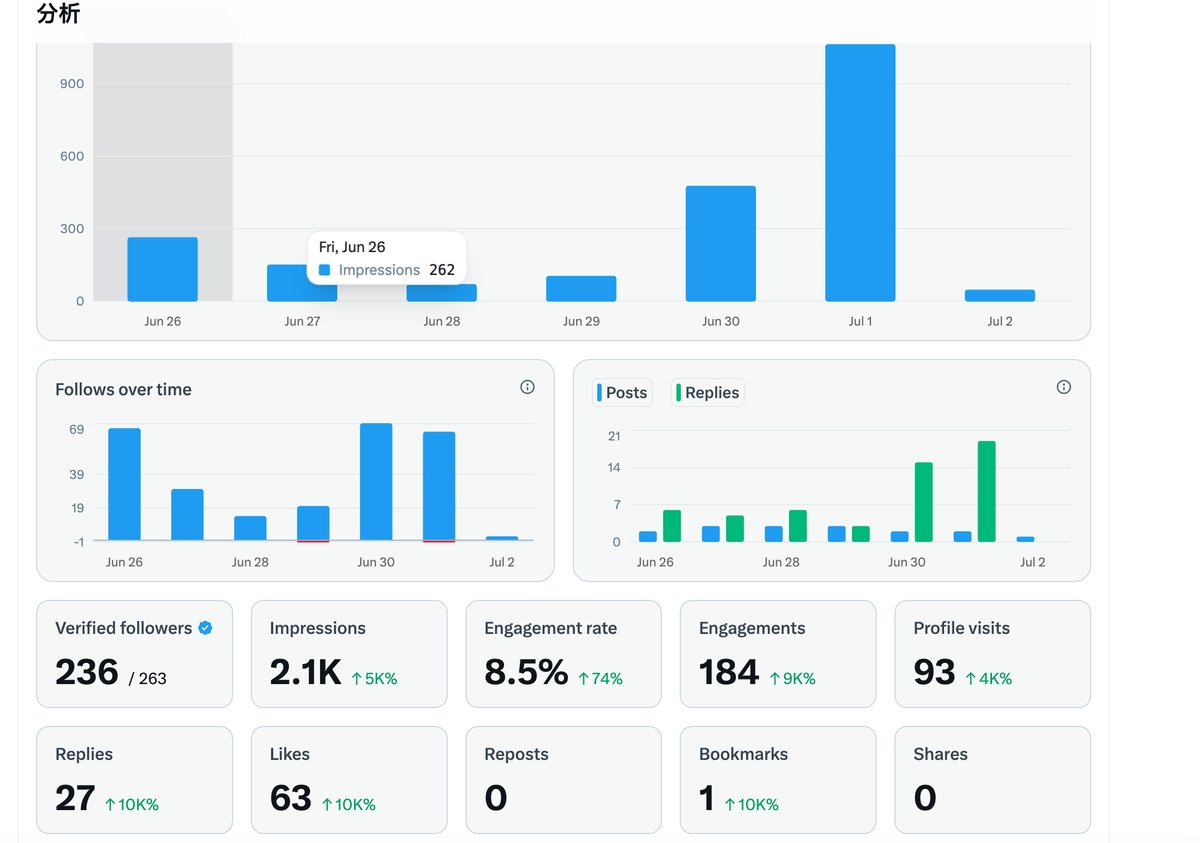Click the Jun 26 impressions bar
The height and width of the screenshot is (843, 1200).
tap(162, 269)
